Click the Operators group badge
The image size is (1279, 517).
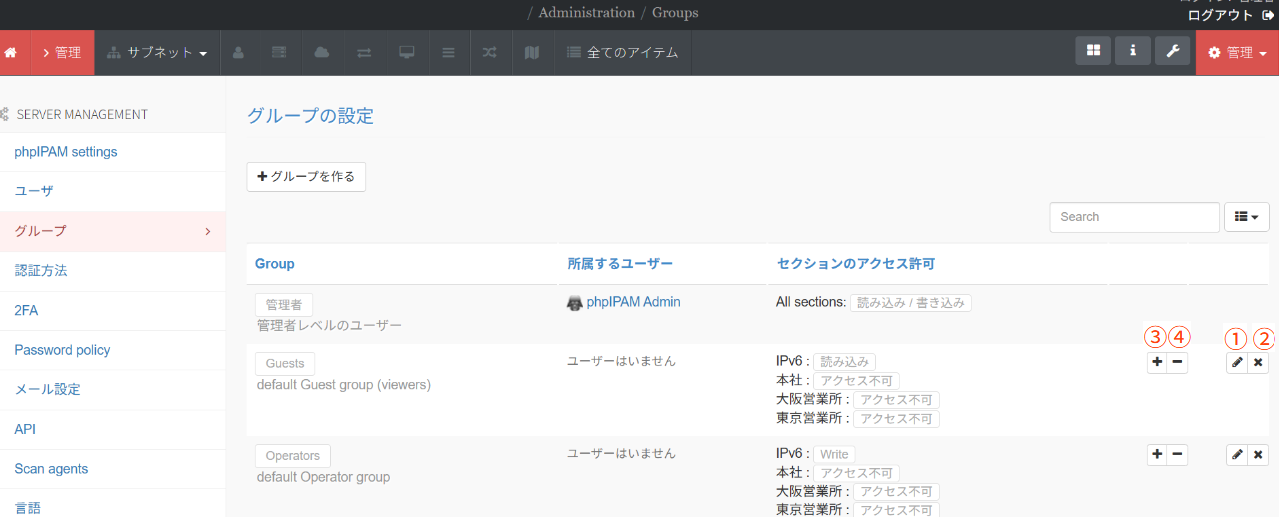pos(293,455)
